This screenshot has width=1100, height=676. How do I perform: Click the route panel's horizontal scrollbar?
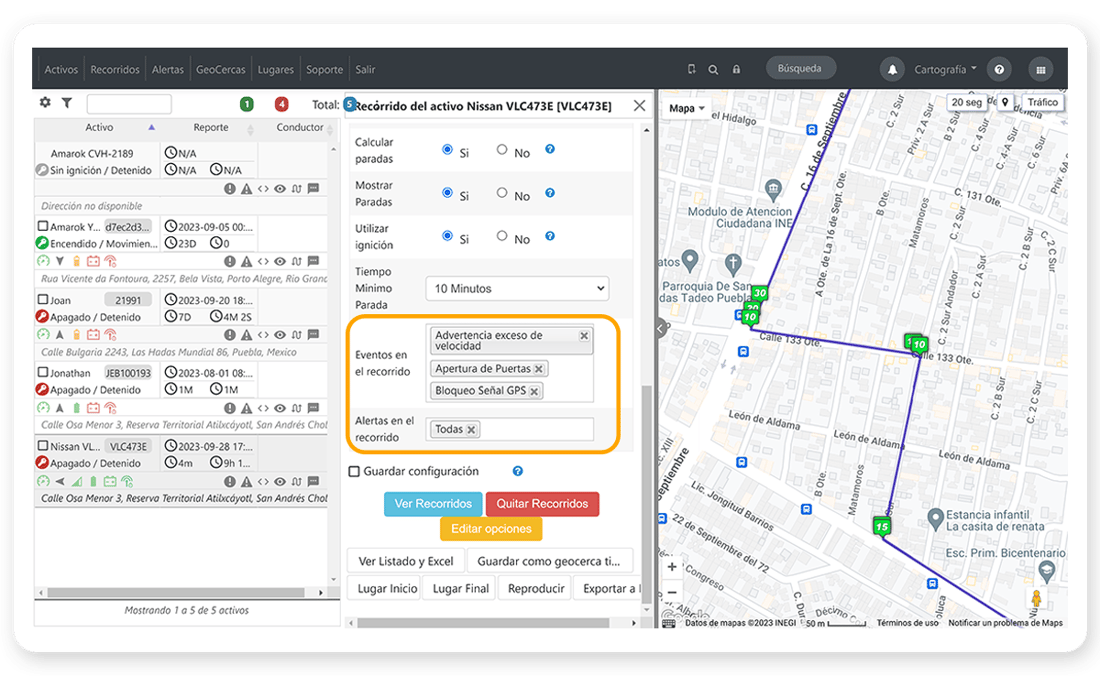pyautogui.click(x=483, y=623)
